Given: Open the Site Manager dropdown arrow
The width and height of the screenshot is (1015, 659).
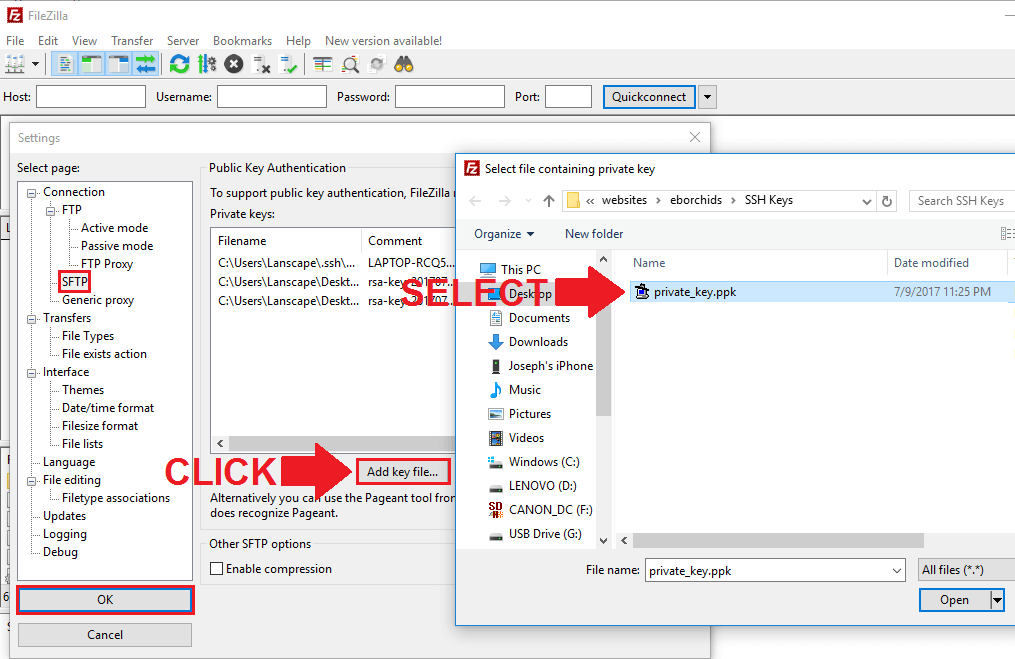Looking at the screenshot, I should tap(35, 64).
